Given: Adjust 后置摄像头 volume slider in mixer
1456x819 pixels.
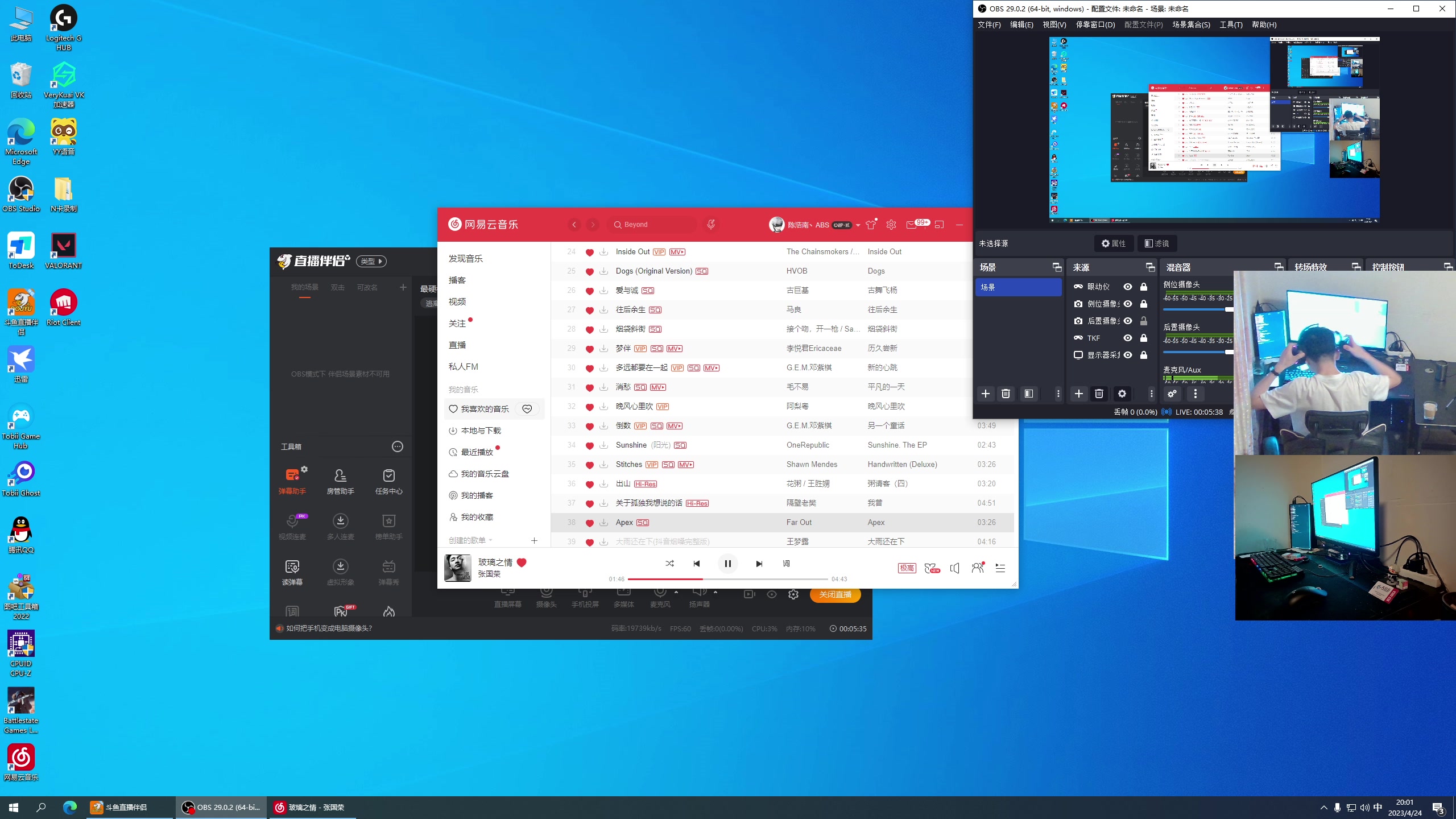Looking at the screenshot, I should pyautogui.click(x=1198, y=352).
